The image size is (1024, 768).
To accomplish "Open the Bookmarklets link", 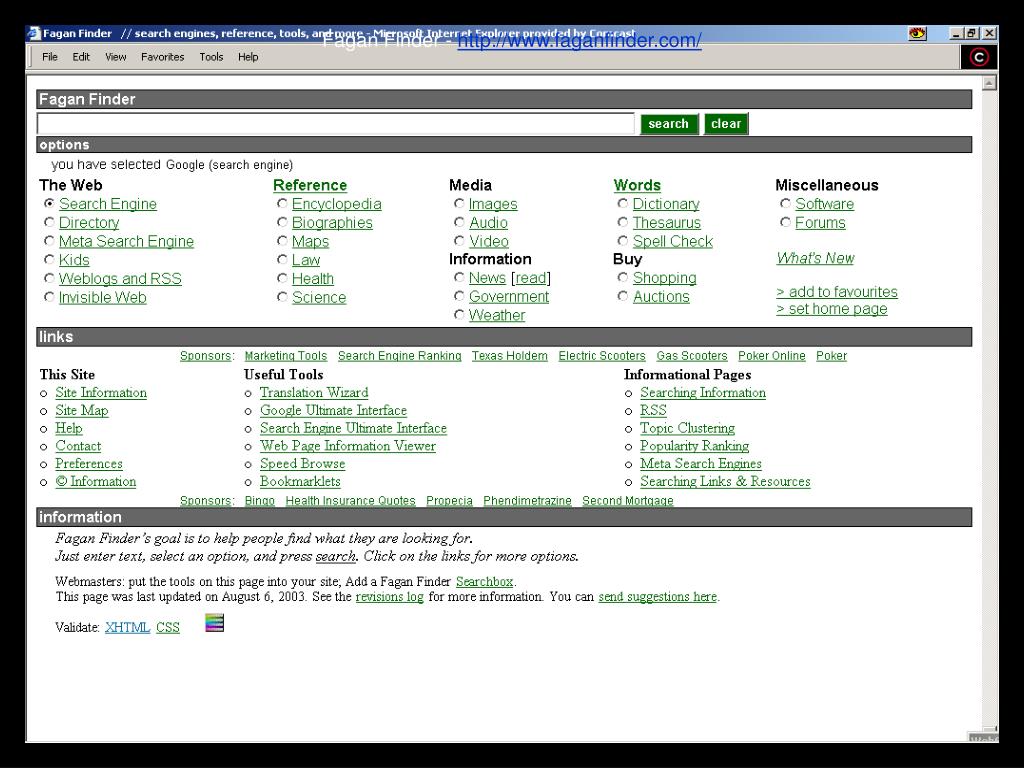I will click(x=300, y=481).
